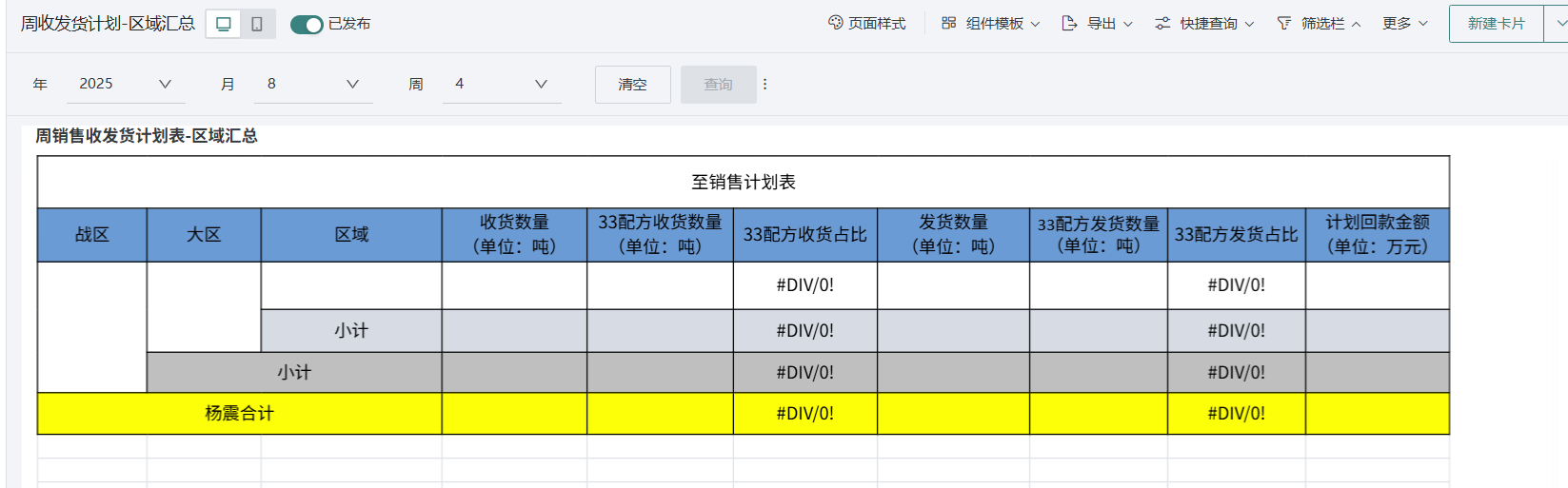This screenshot has height=488, width=1568.
Task: Click the 33配方发货数量 column header
Action: tap(1099, 235)
